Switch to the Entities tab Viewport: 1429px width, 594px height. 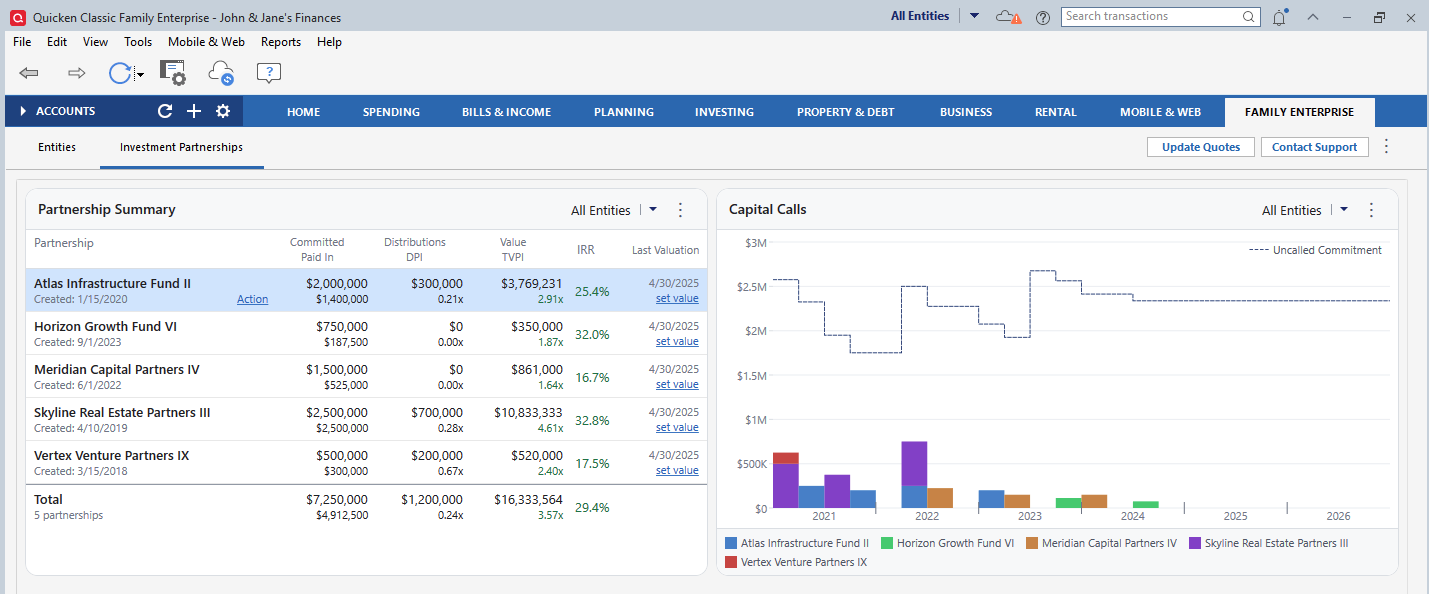pyautogui.click(x=57, y=147)
